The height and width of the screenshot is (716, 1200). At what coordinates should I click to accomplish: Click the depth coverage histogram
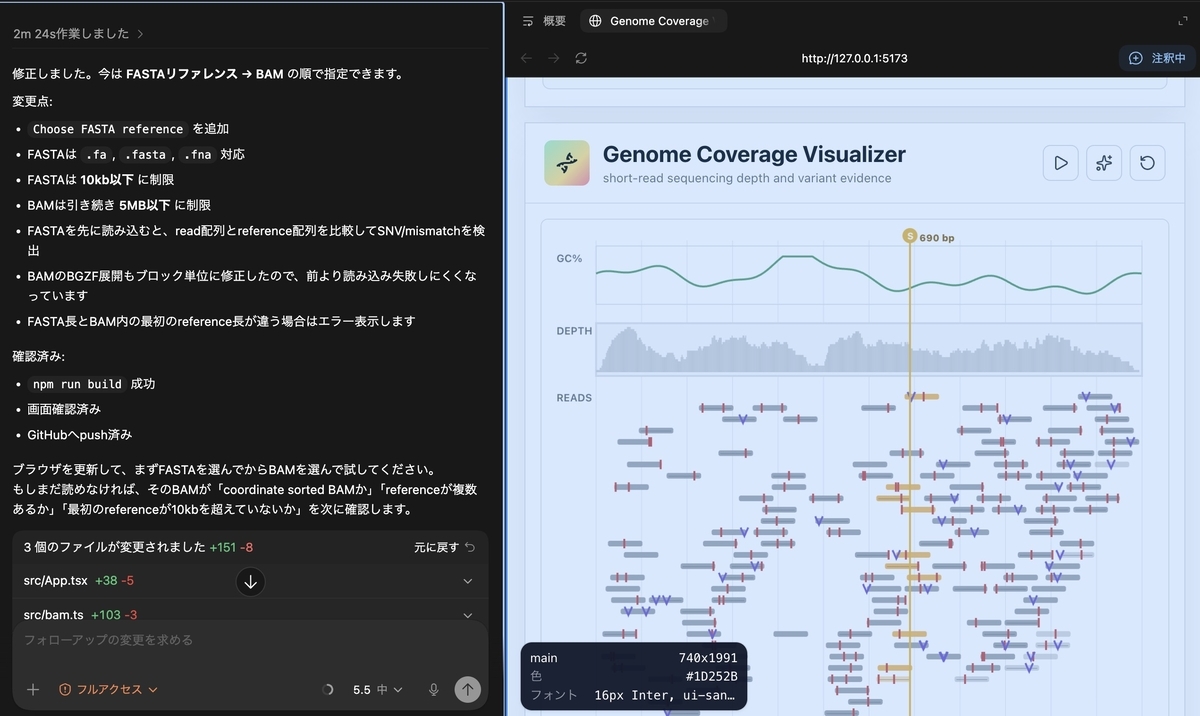click(x=868, y=349)
